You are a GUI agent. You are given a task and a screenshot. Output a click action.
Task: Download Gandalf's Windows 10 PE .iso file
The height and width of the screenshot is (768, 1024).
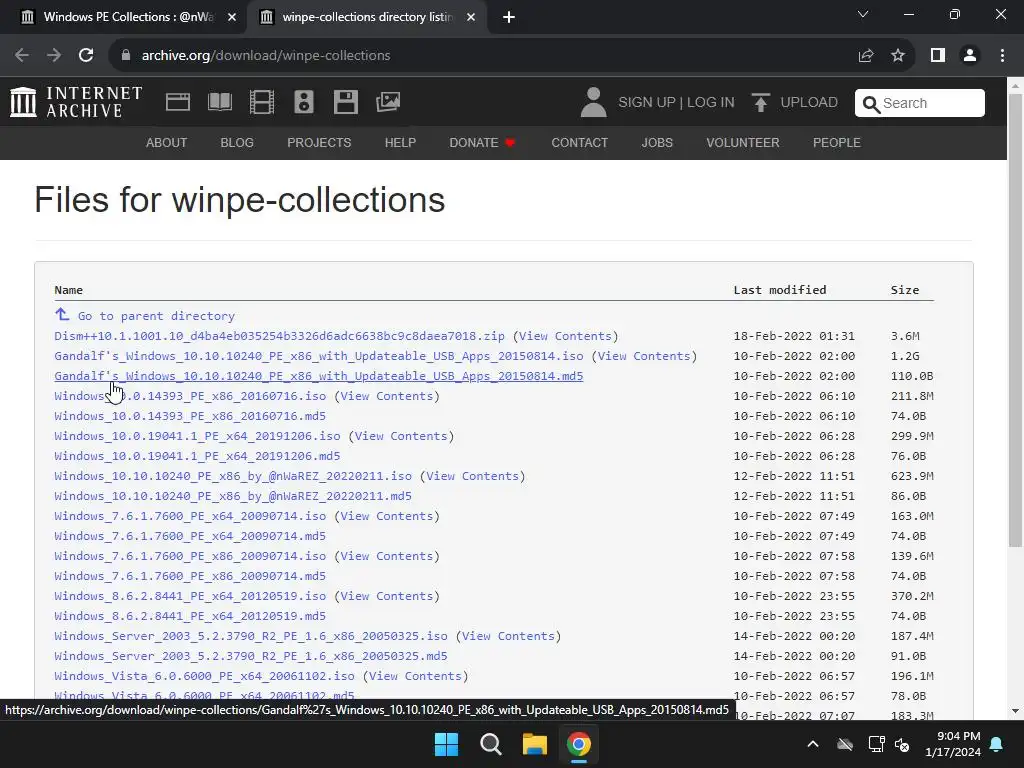(319, 356)
